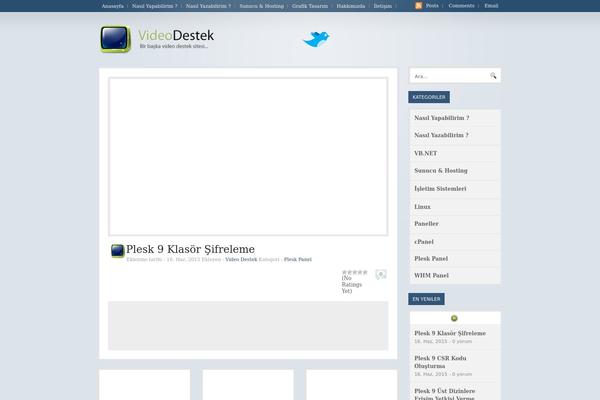
Task: Click the Email link in top bar
Action: click(x=491, y=6)
